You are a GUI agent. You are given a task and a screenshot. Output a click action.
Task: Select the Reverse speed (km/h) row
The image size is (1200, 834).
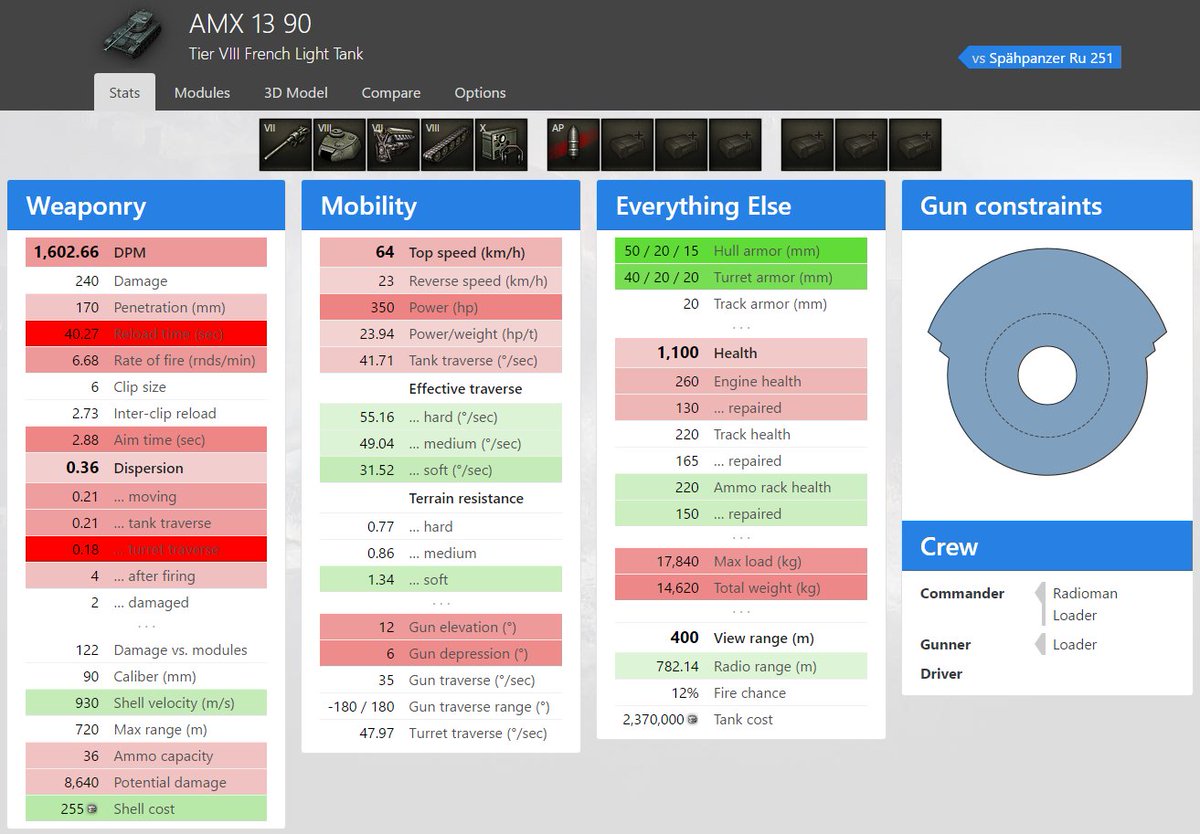click(x=441, y=281)
